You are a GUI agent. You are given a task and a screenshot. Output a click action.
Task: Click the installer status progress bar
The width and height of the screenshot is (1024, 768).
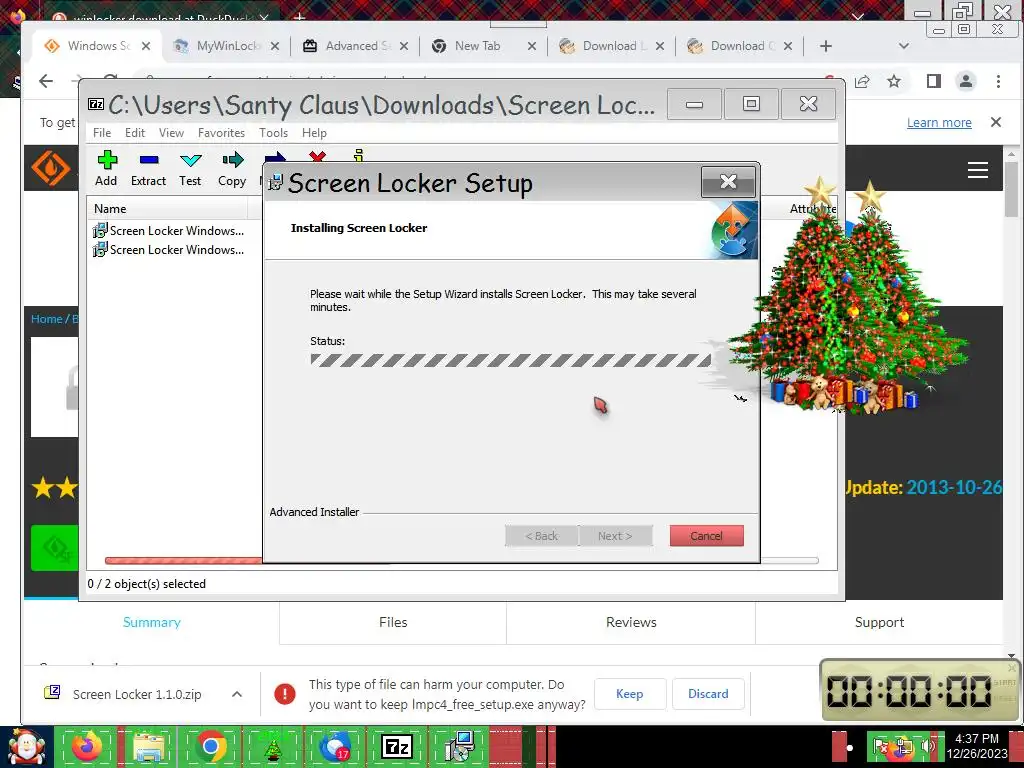(x=511, y=360)
